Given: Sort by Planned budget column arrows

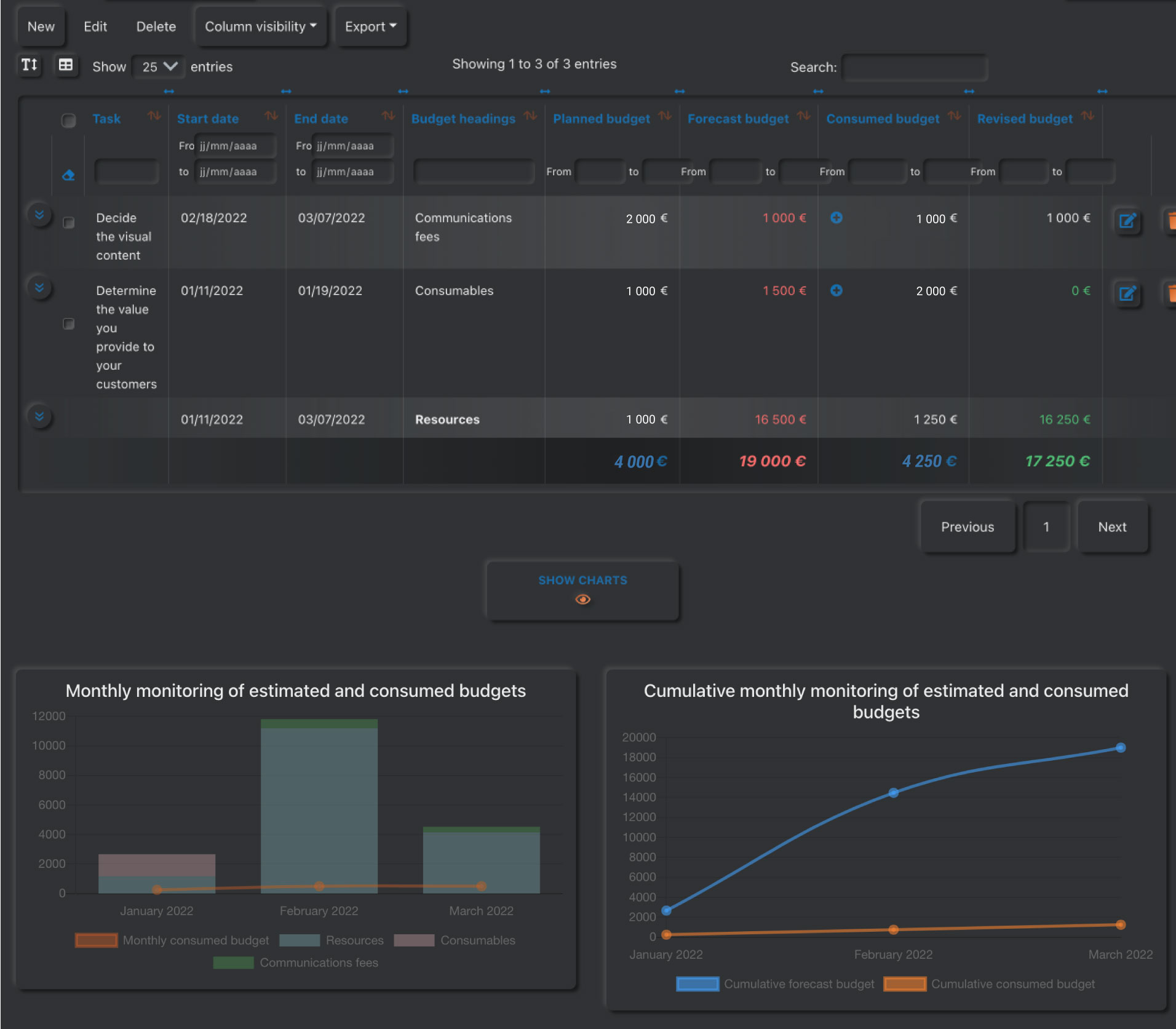Looking at the screenshot, I should click(x=665, y=116).
